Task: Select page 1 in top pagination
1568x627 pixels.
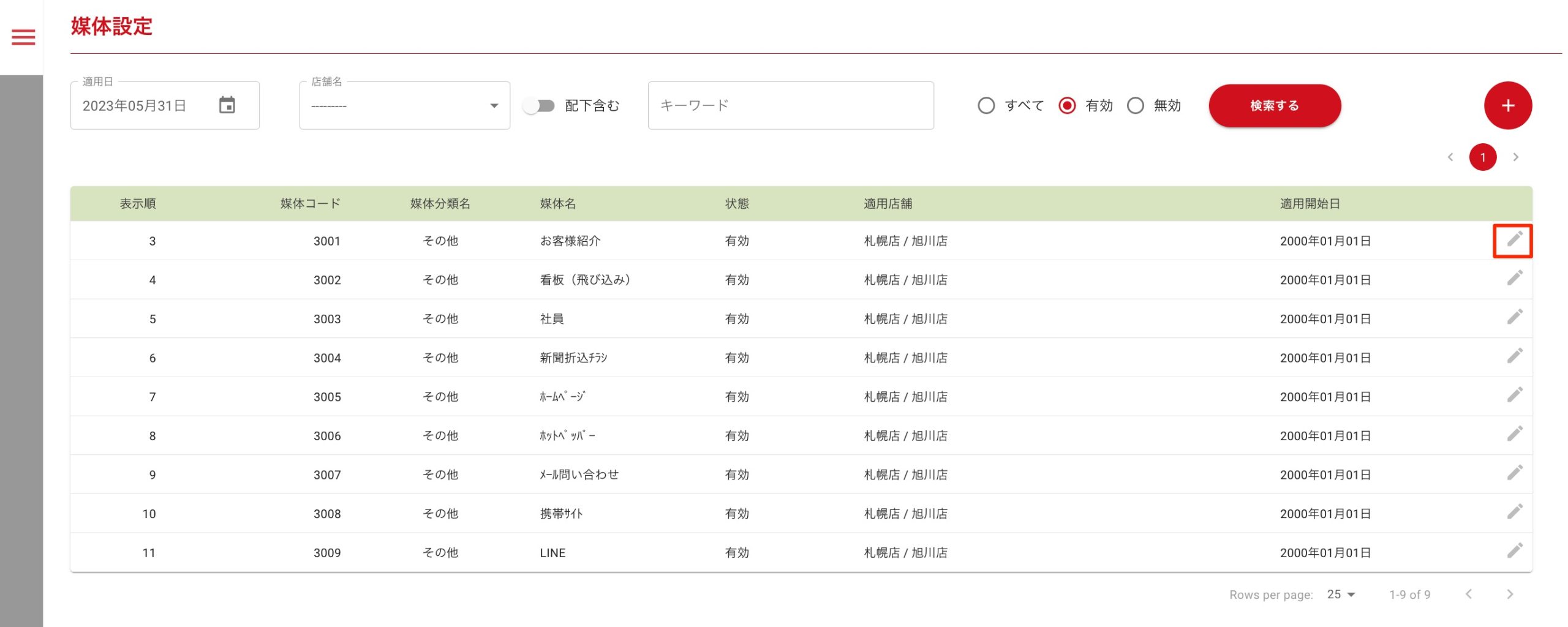Action: 1483,157
